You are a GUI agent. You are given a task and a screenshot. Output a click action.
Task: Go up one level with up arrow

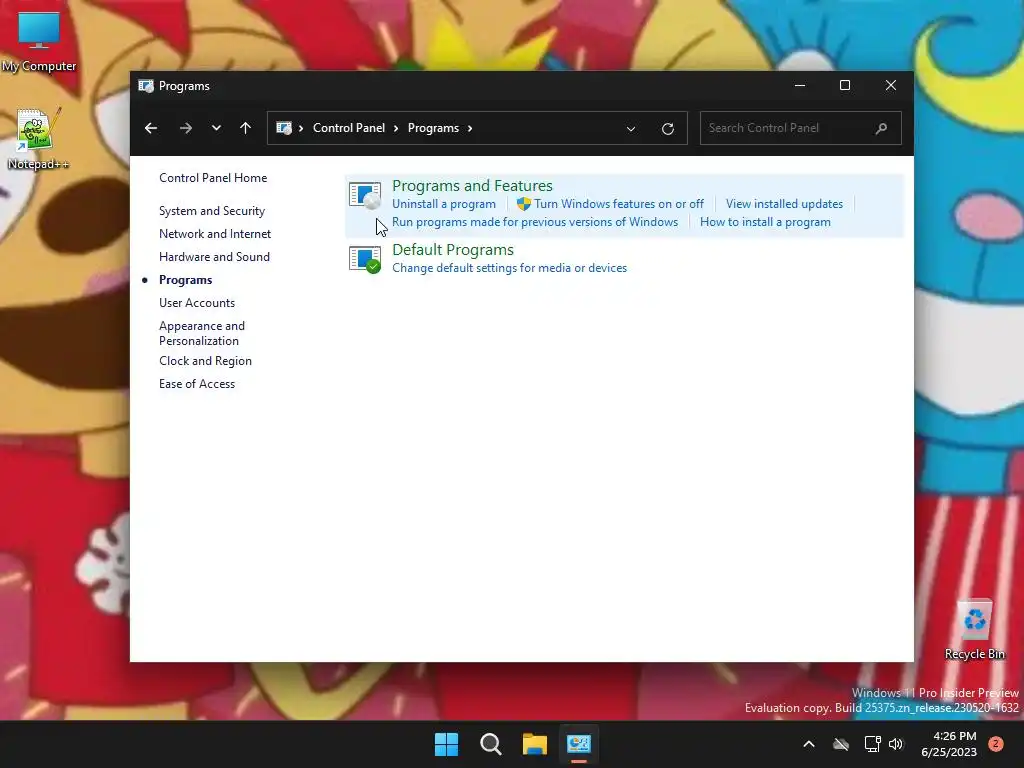pos(246,128)
